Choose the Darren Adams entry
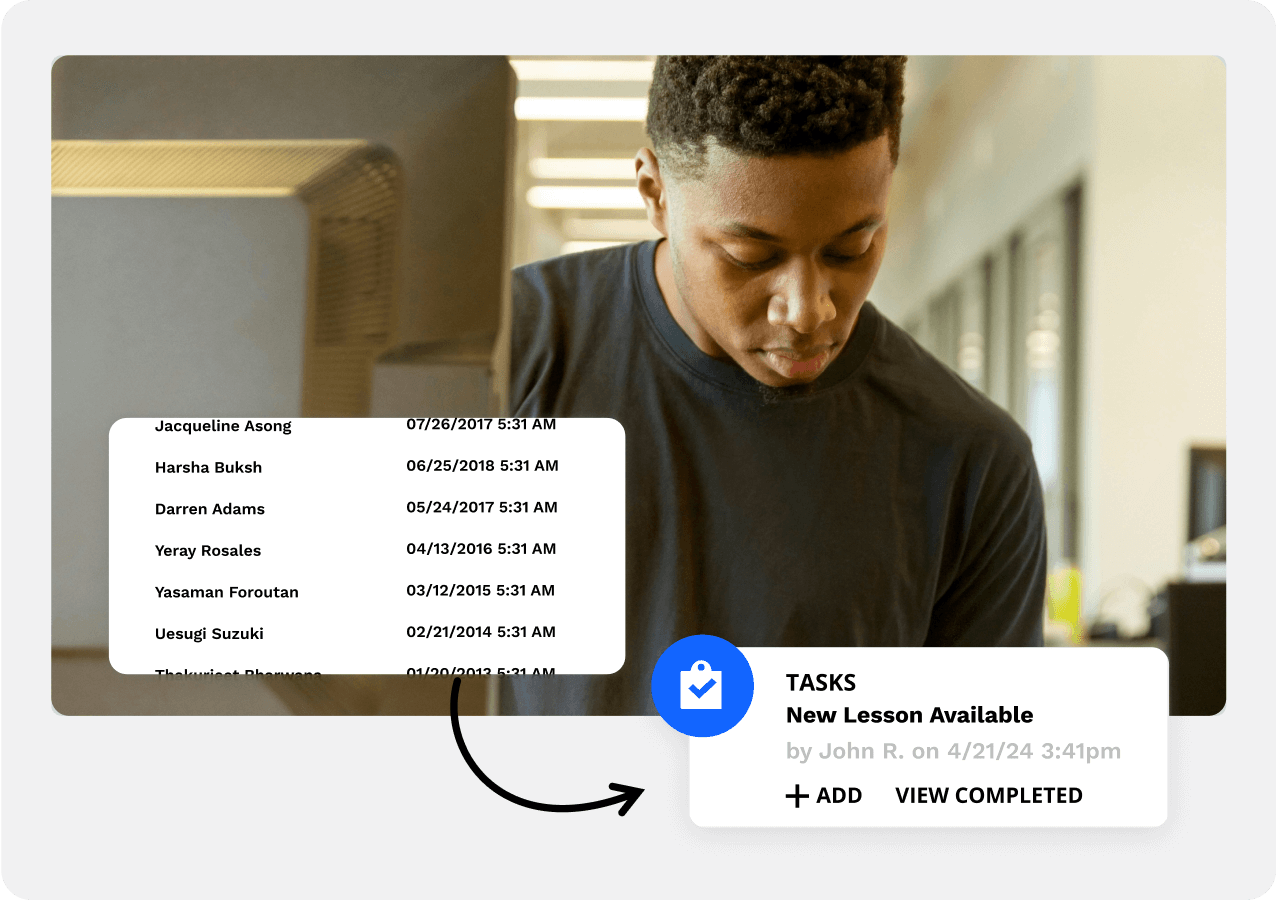This screenshot has height=900, width=1276. [x=210, y=509]
